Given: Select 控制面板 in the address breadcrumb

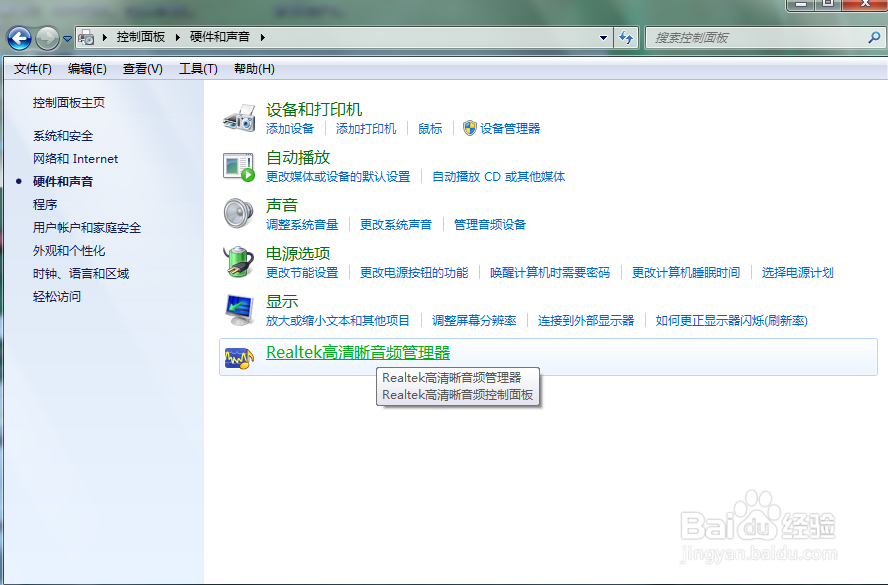Looking at the screenshot, I should (140, 37).
